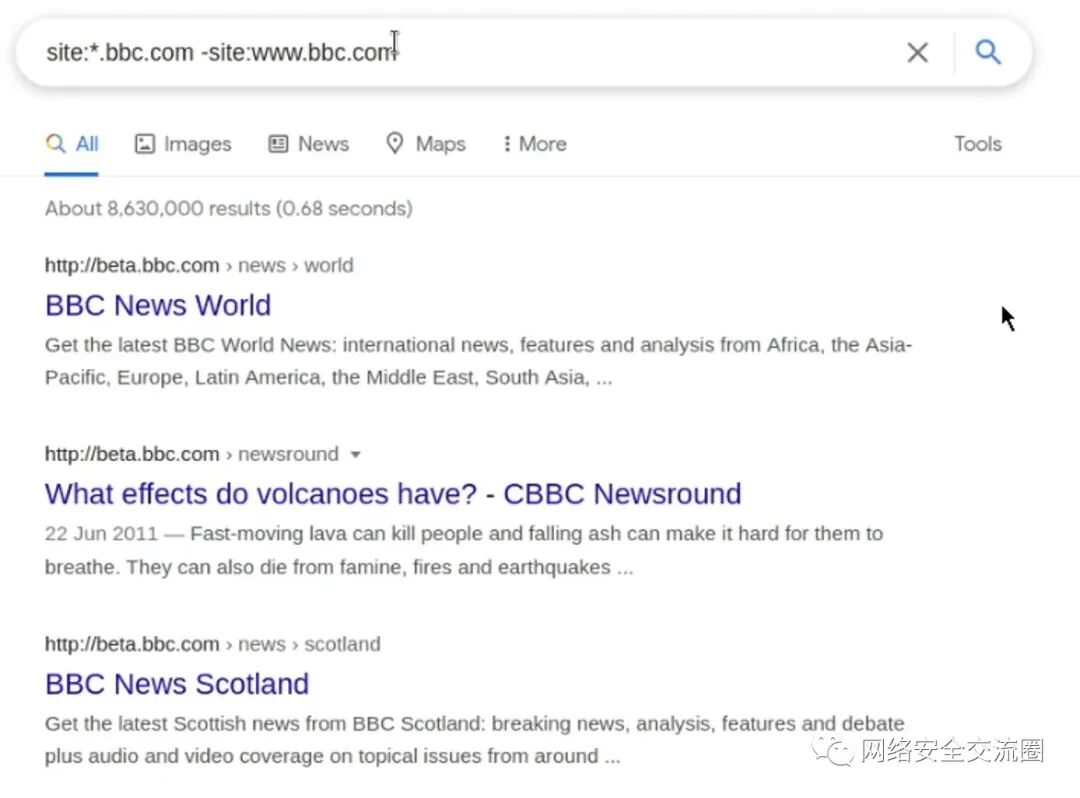Click the beta.bbc.com news scotland URL
Image resolution: width=1080 pixels, height=798 pixels.
[x=212, y=644]
